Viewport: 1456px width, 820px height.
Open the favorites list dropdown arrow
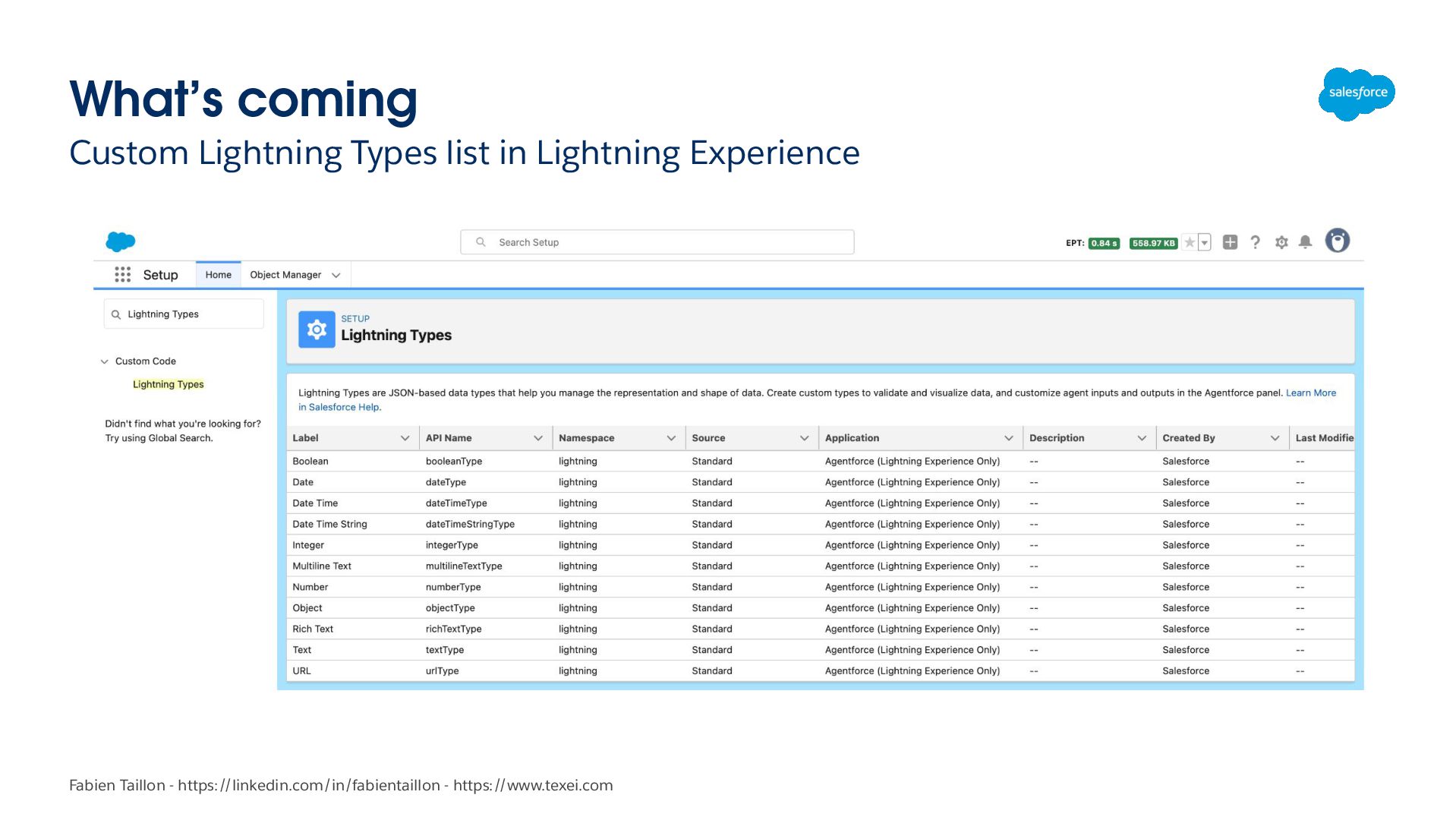point(1204,242)
